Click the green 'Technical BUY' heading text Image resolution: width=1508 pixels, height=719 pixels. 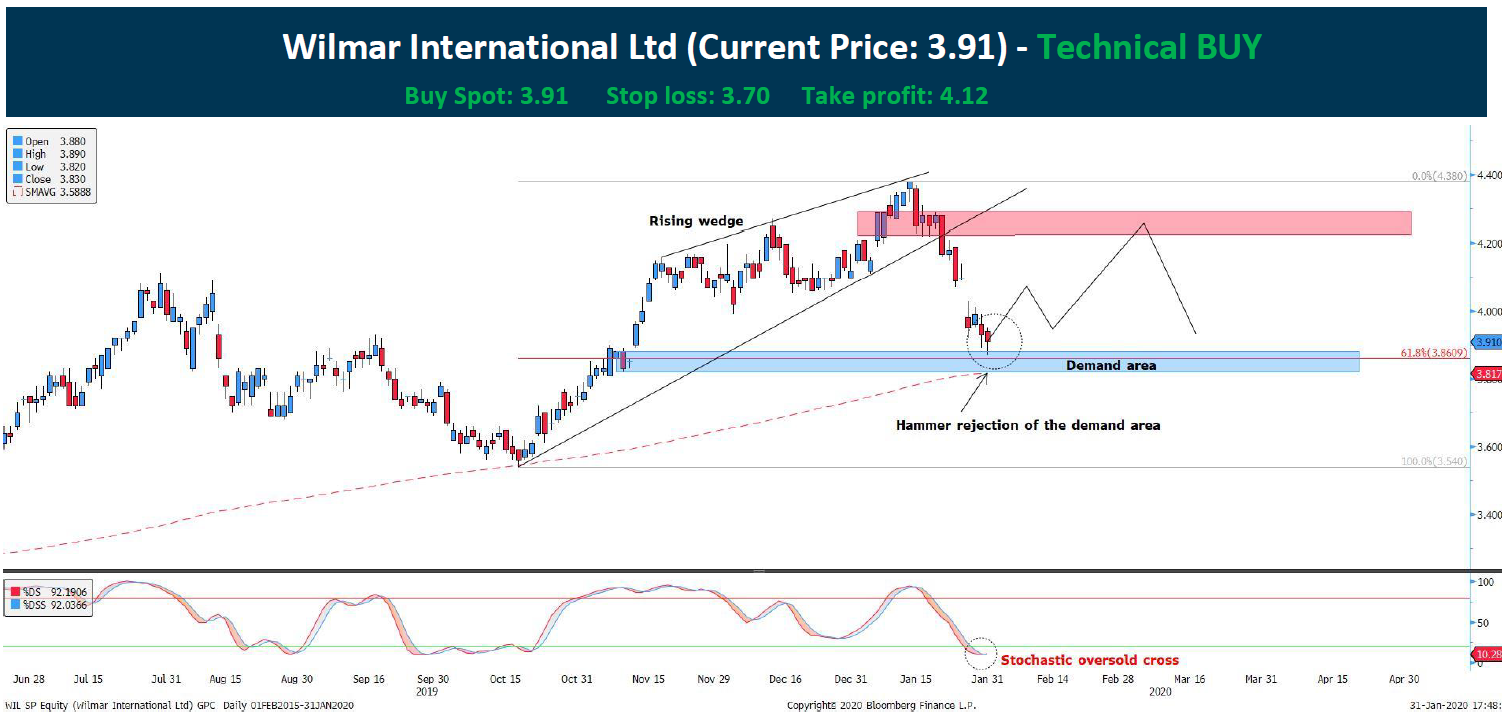tap(1149, 47)
